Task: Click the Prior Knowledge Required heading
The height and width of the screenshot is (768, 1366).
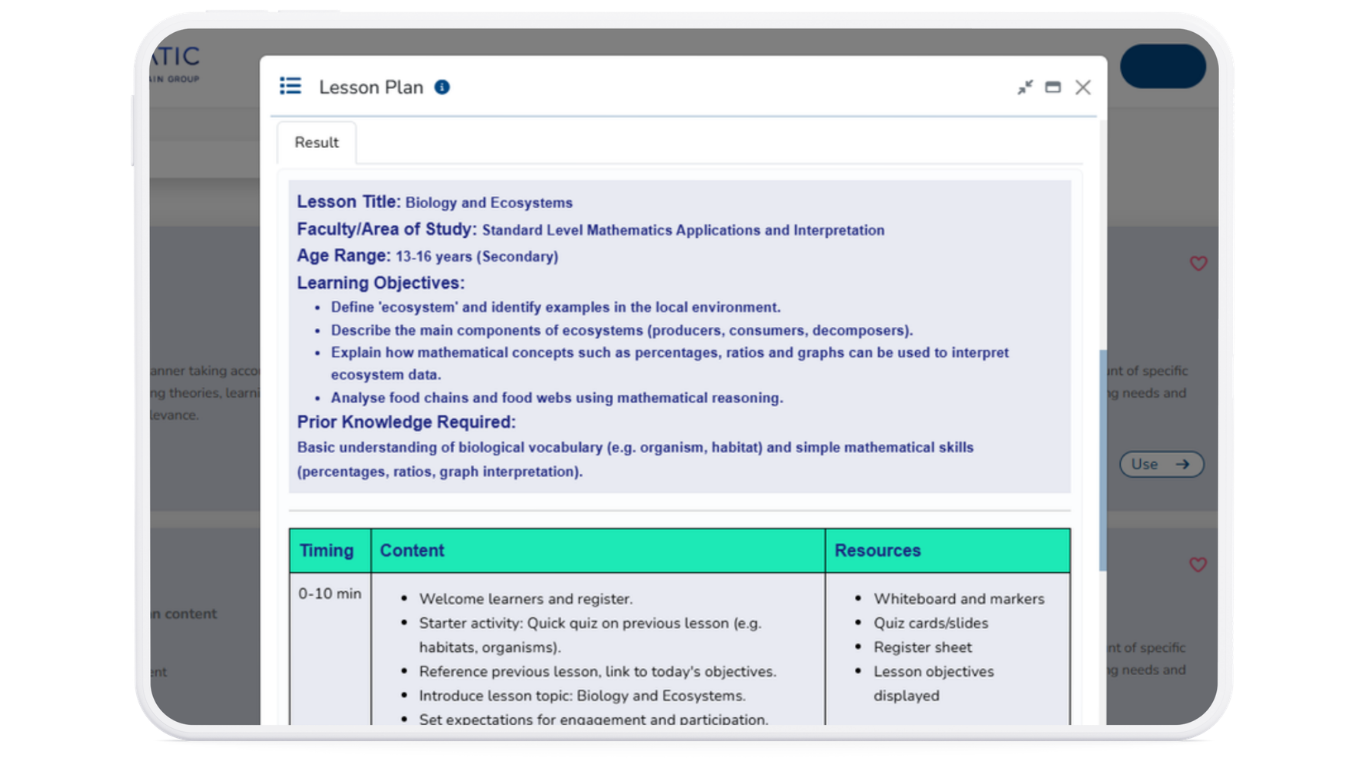Action: 406,422
